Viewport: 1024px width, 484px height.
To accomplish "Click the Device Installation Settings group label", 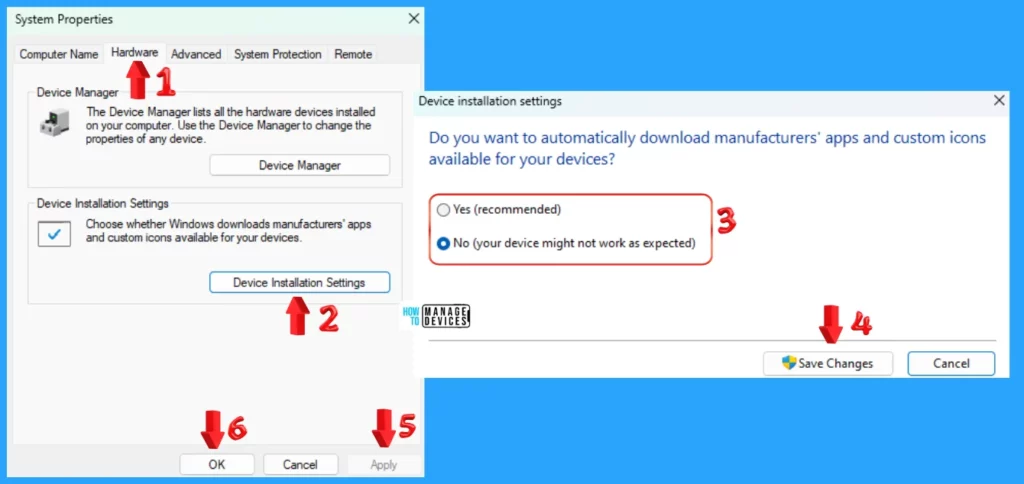I will pos(103,204).
